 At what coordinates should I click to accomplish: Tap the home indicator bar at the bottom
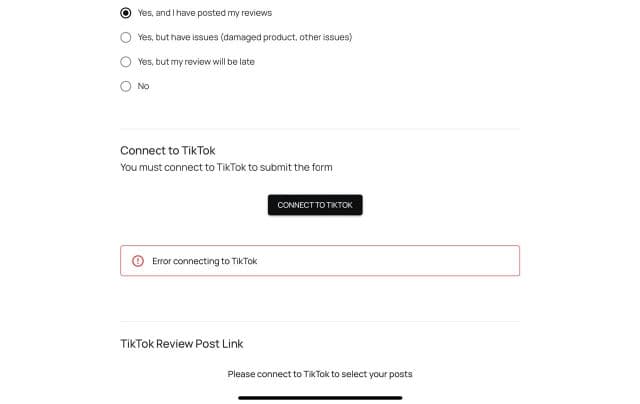coord(320,397)
